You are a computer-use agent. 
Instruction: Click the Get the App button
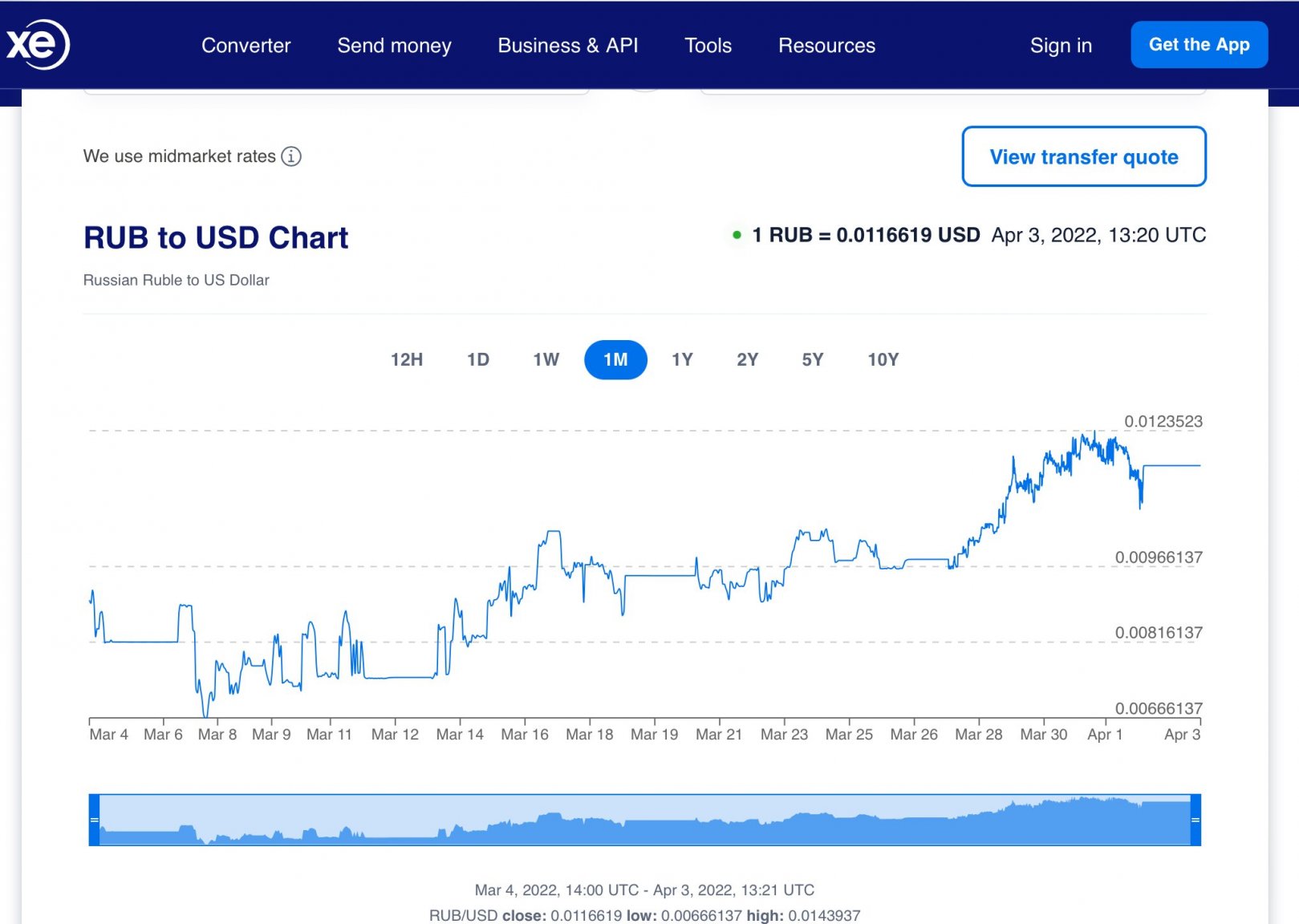point(1199,45)
